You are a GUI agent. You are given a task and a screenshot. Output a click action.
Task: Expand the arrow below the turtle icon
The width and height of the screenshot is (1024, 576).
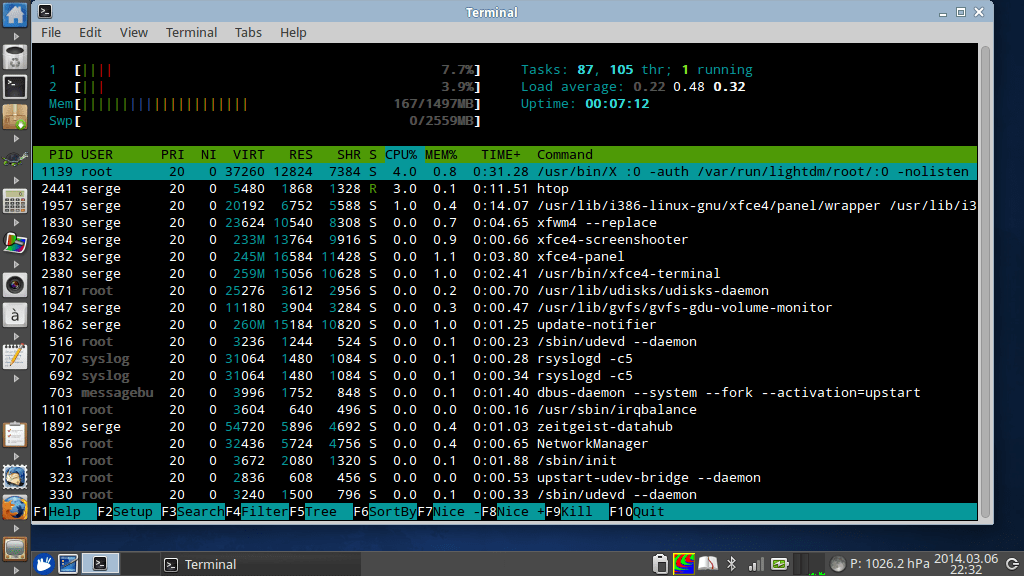point(16,180)
